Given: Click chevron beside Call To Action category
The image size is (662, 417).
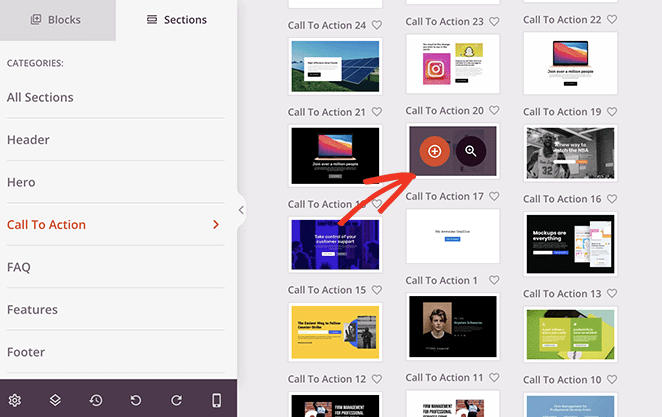Looking at the screenshot, I should [216, 225].
